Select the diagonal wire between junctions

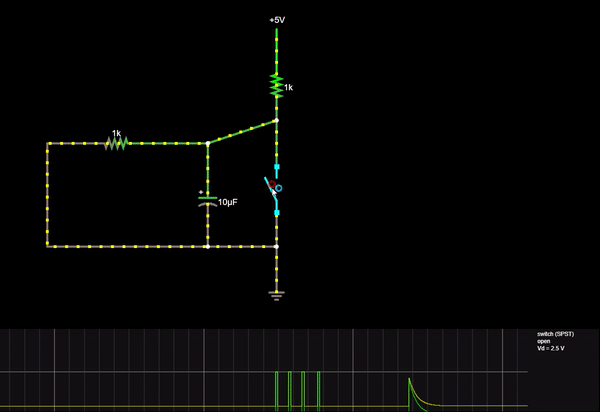(242, 132)
